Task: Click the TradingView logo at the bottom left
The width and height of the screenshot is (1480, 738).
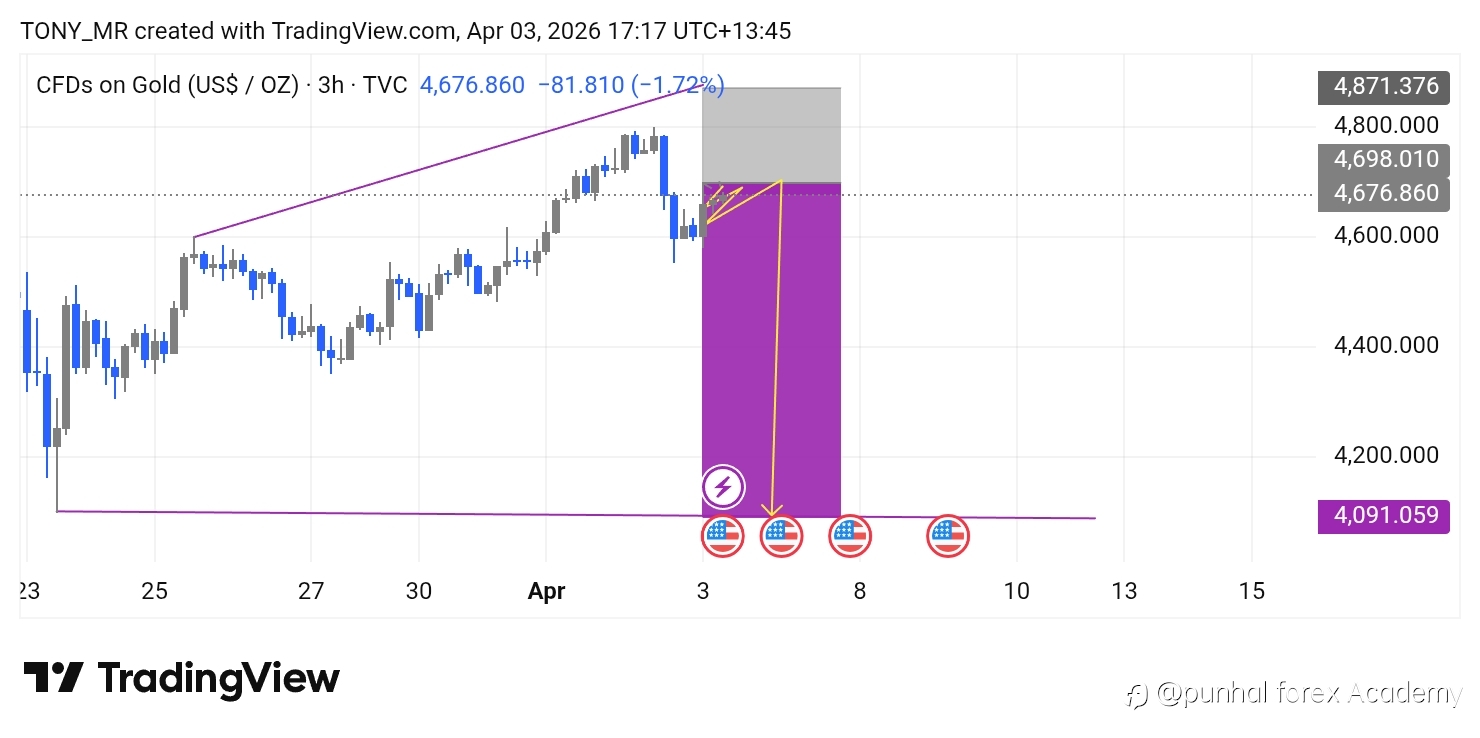Action: [182, 679]
